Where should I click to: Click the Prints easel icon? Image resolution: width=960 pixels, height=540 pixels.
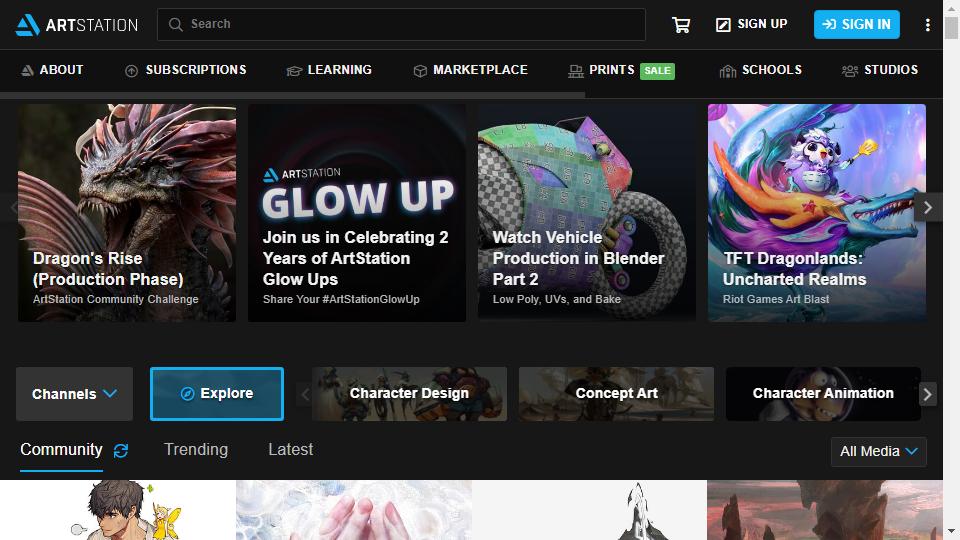click(576, 71)
